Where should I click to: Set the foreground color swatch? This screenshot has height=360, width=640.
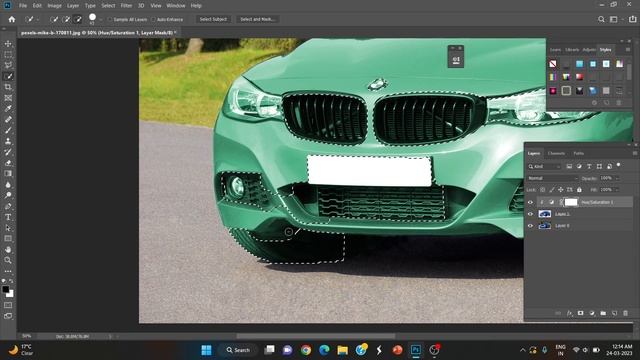tap(6, 289)
